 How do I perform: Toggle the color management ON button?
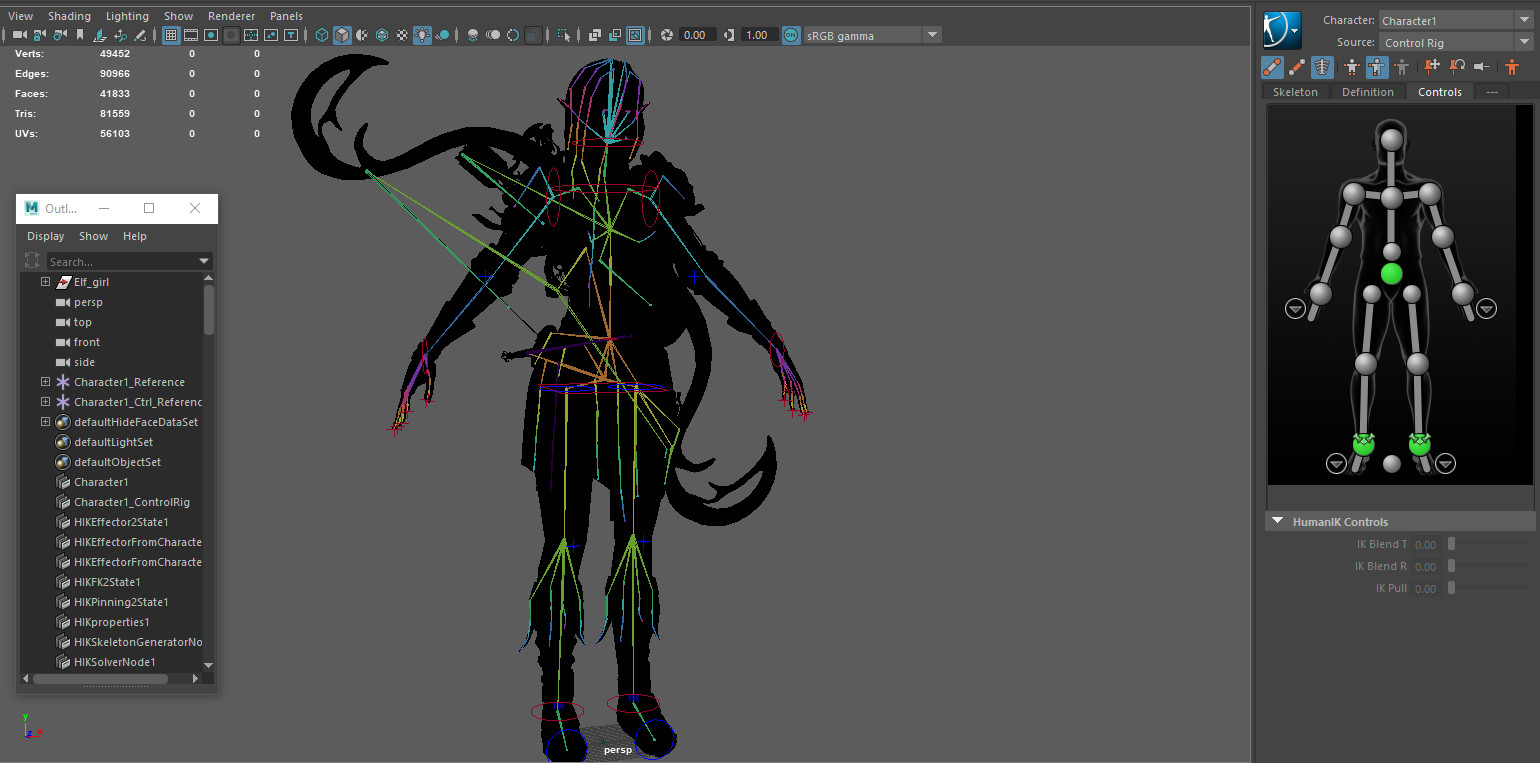click(791, 35)
